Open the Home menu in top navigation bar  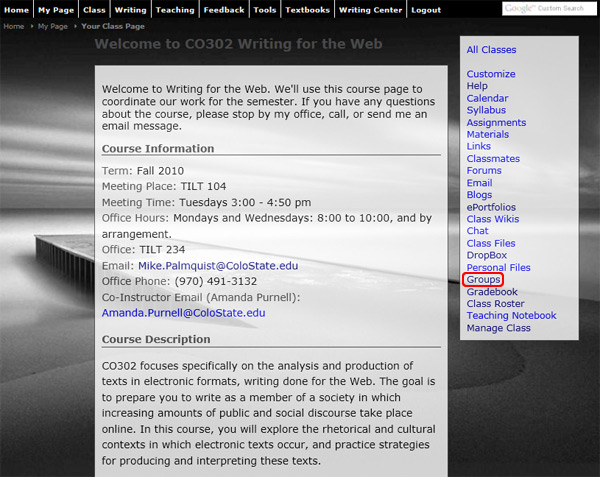pyautogui.click(x=16, y=10)
